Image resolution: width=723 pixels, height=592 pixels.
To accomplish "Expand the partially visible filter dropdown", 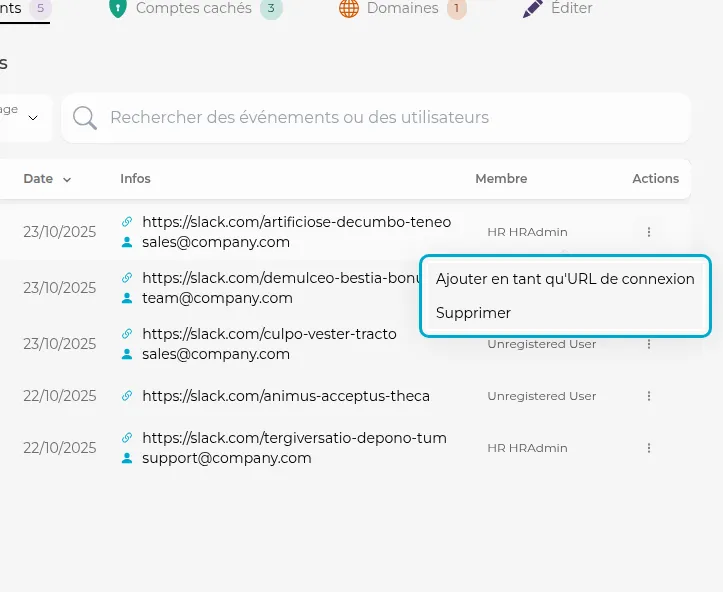I will [32, 118].
